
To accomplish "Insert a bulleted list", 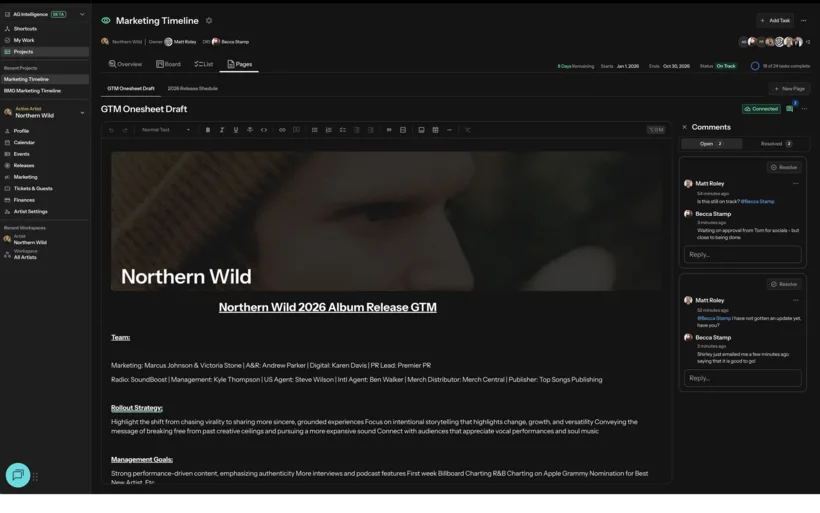I will [x=315, y=130].
